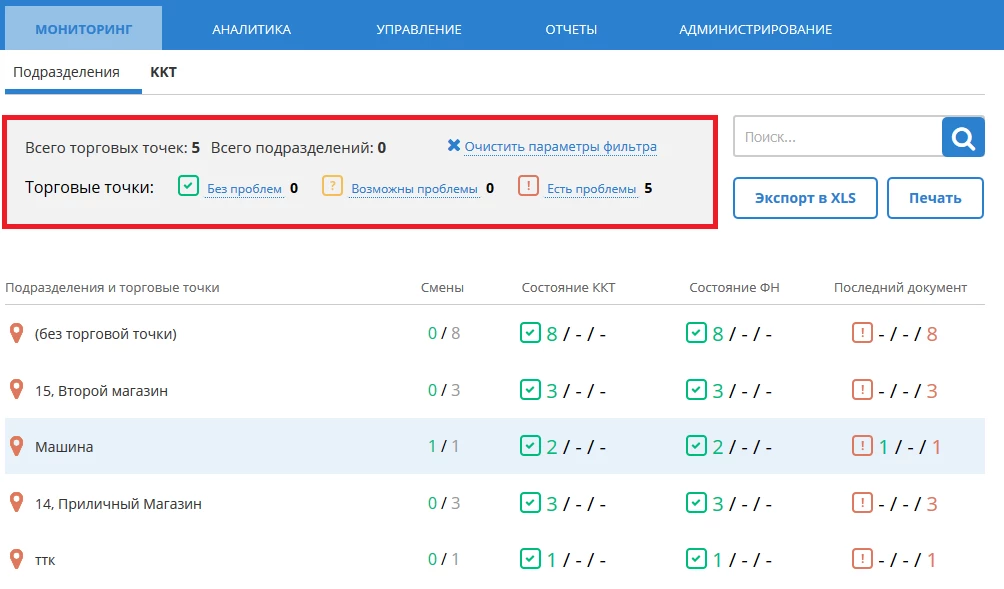This screenshot has height=589, width=1004.
Task: Select the Подразделения tab
Action: (x=66, y=72)
